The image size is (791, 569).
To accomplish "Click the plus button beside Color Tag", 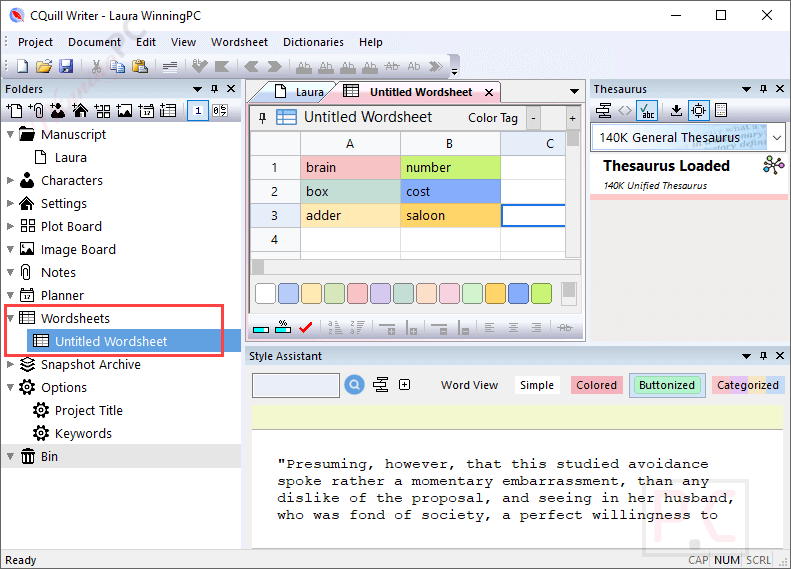I will pyautogui.click(x=573, y=119).
